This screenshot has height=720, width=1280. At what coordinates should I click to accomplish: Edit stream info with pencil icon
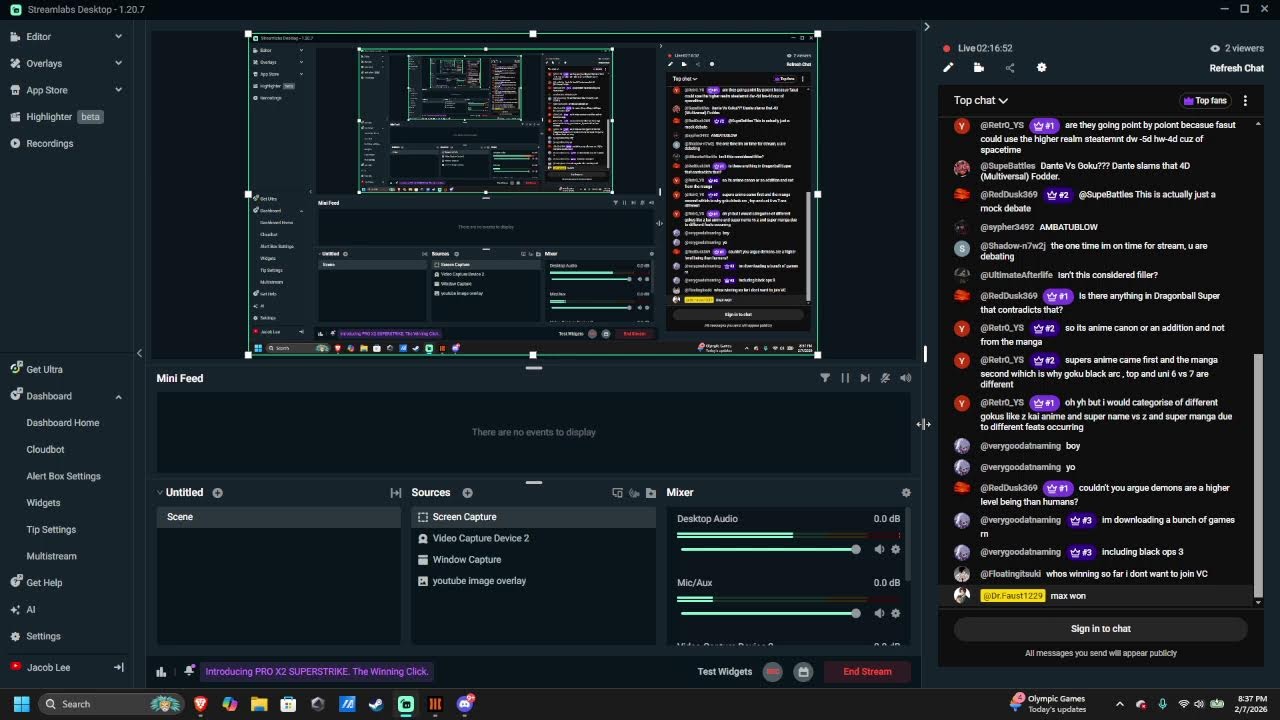pos(948,68)
